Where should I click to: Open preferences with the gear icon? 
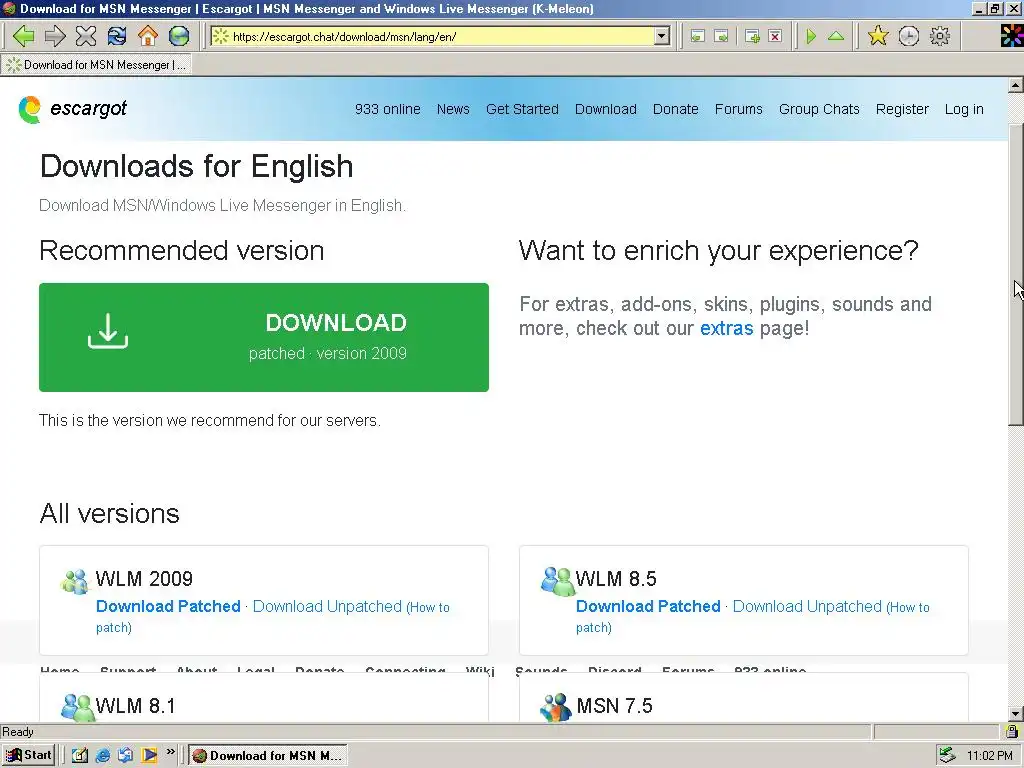pyautogui.click(x=940, y=36)
